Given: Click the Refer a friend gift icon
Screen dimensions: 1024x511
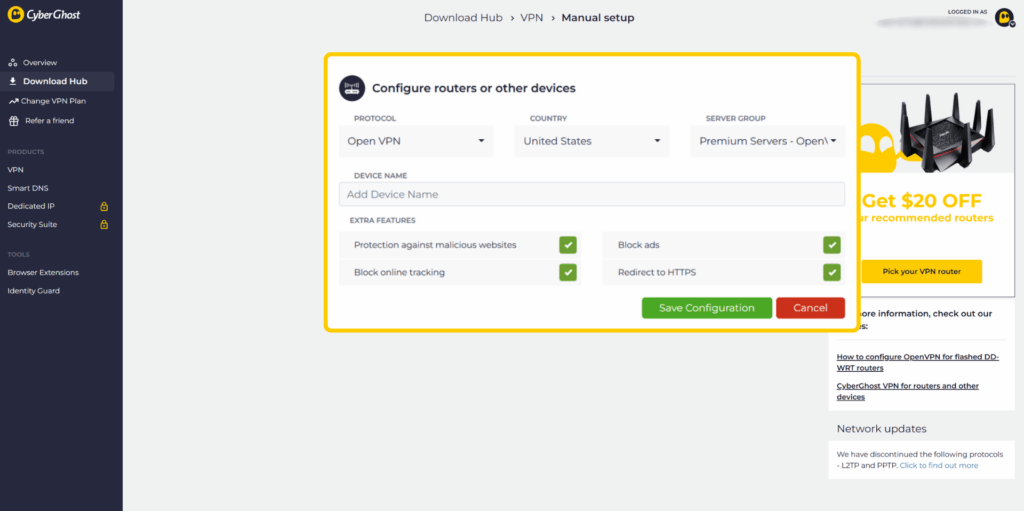Looking at the screenshot, I should [13, 121].
